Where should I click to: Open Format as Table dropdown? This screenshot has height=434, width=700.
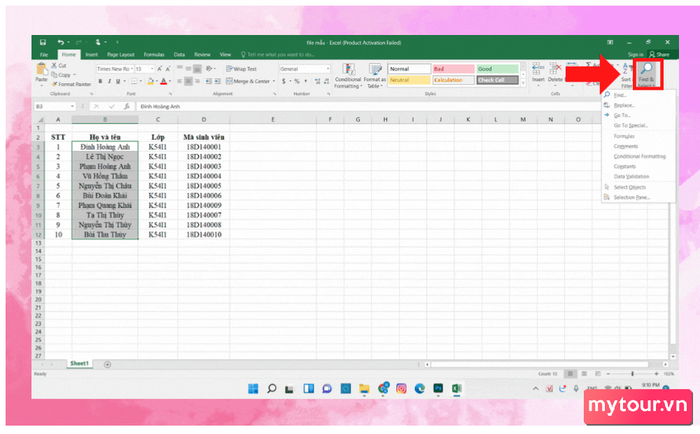point(375,75)
